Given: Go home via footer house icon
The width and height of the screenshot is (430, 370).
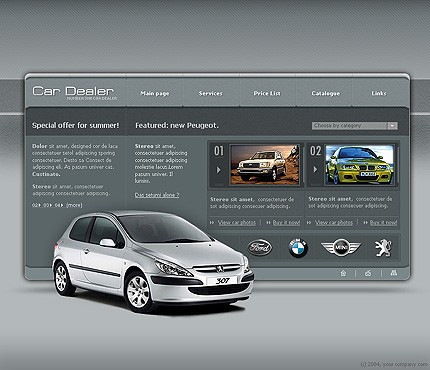Looking at the screenshot, I should pos(343,273).
